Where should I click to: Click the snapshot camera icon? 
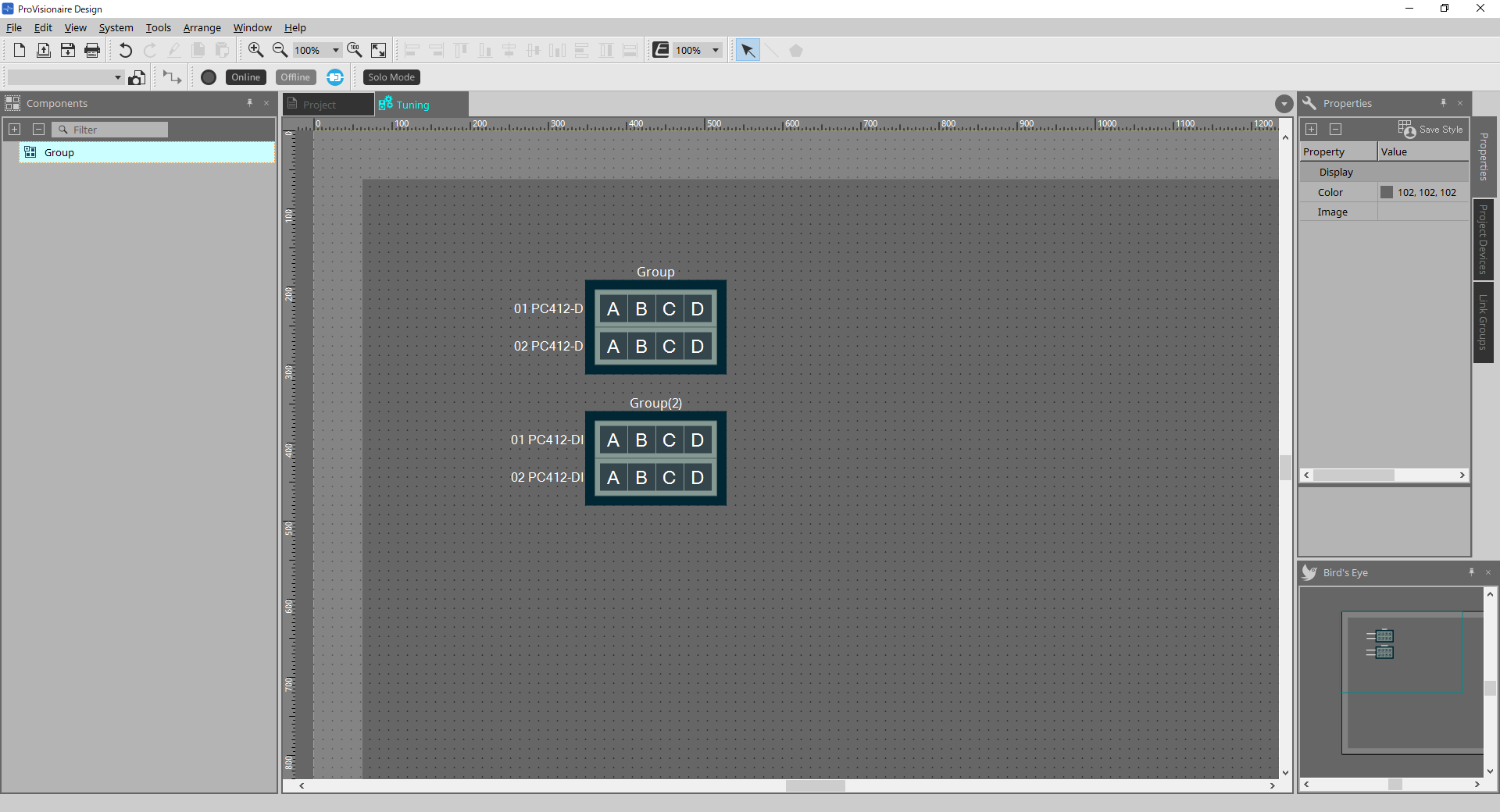pyautogui.click(x=137, y=77)
